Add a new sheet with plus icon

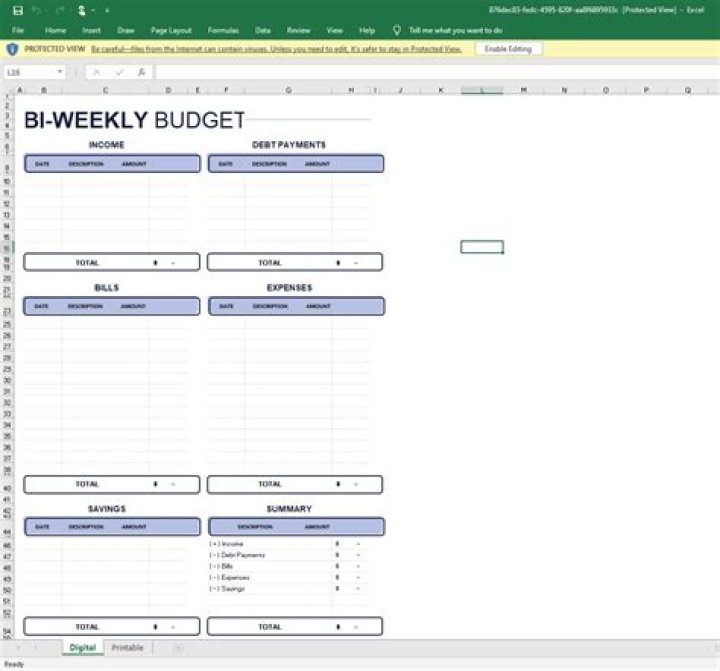tap(179, 648)
